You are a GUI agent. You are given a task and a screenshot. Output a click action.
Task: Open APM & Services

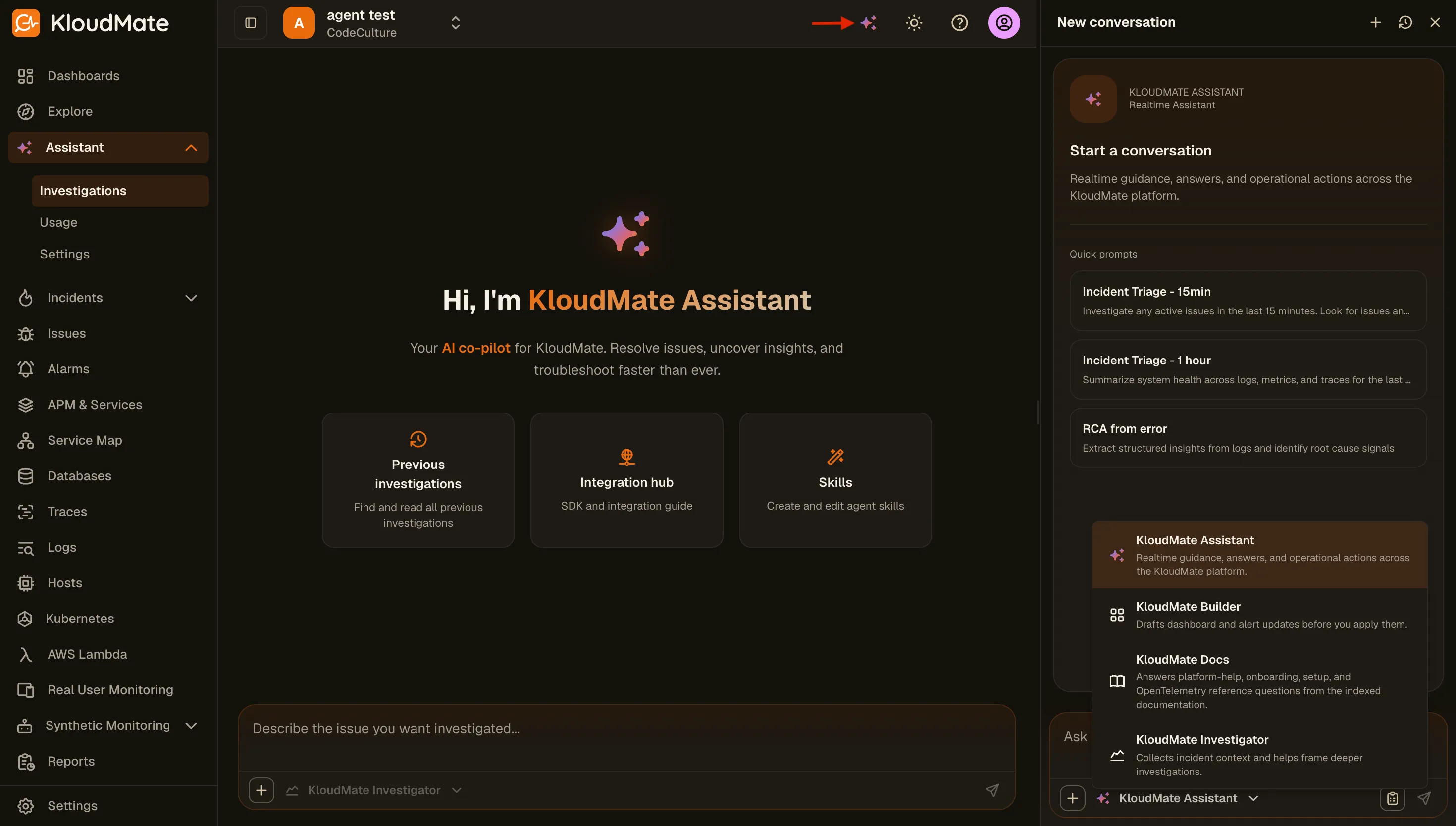[x=109, y=405]
